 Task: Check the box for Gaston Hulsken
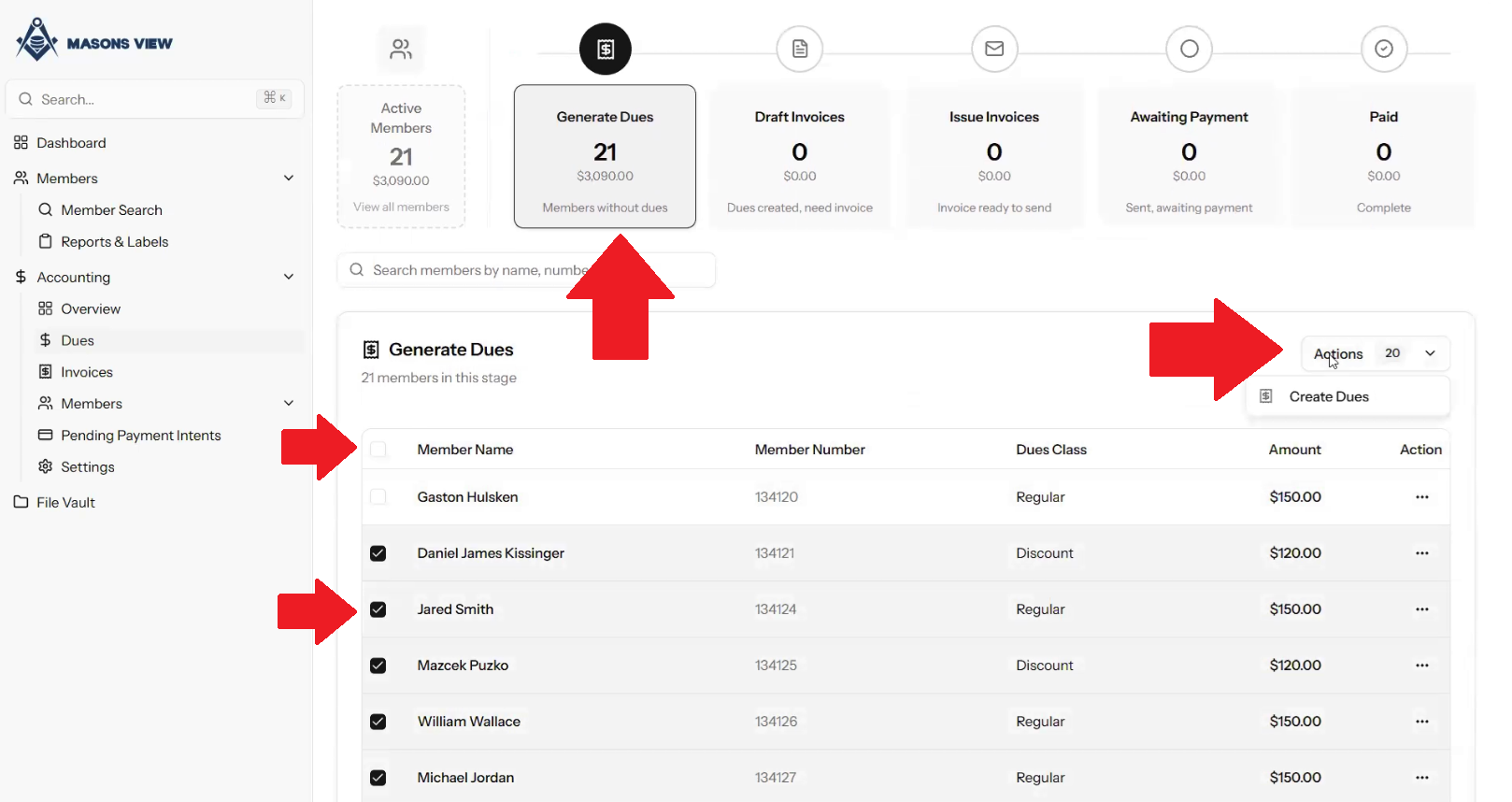378,497
